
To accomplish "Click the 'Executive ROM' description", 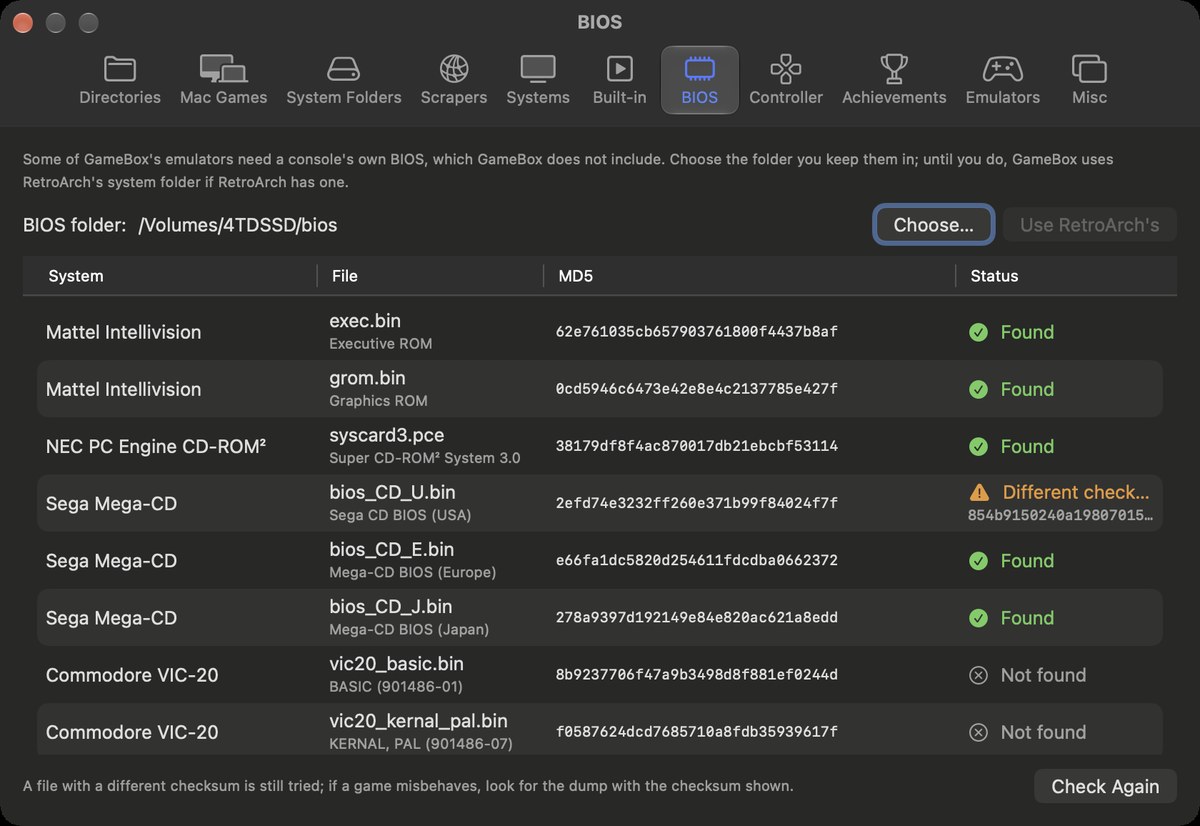I will pos(381,344).
